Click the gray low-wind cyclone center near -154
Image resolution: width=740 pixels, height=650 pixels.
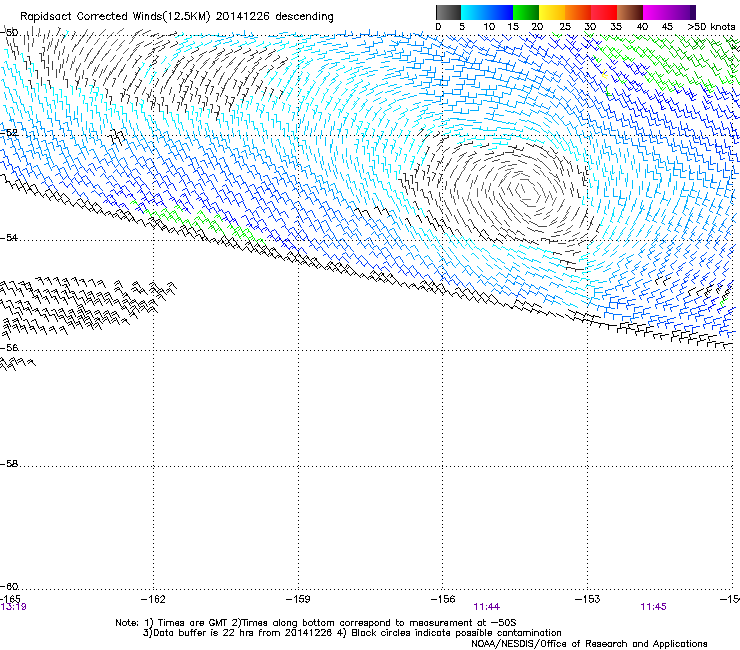point(525,191)
